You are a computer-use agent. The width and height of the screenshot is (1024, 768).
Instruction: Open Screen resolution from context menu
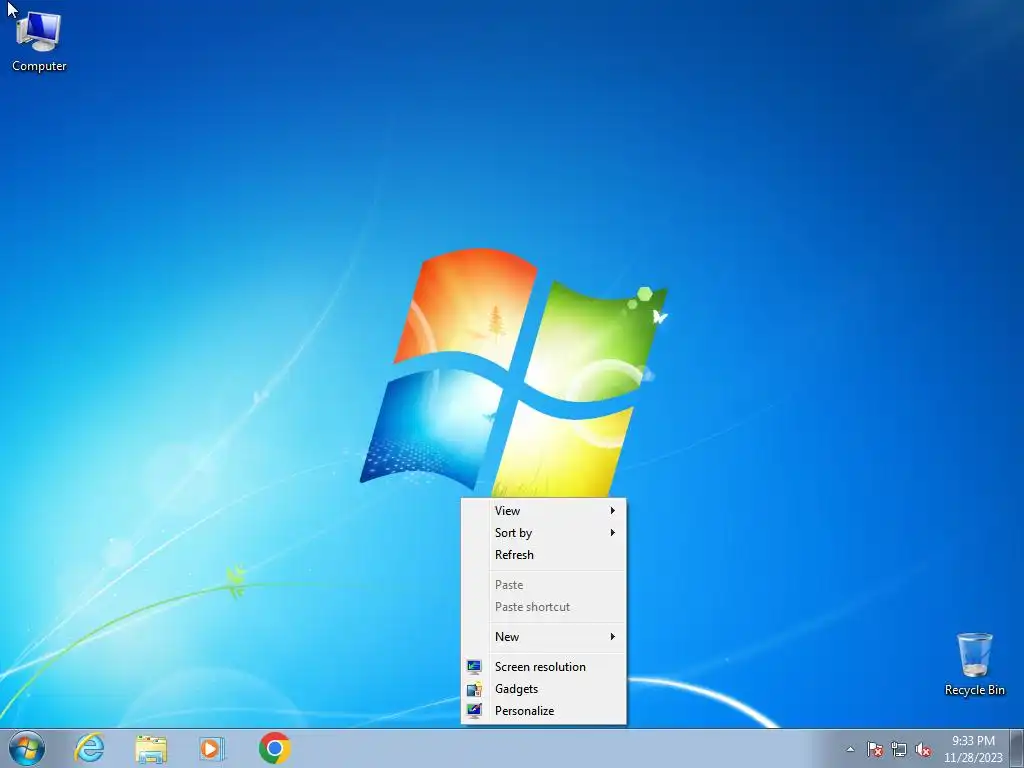click(543, 667)
